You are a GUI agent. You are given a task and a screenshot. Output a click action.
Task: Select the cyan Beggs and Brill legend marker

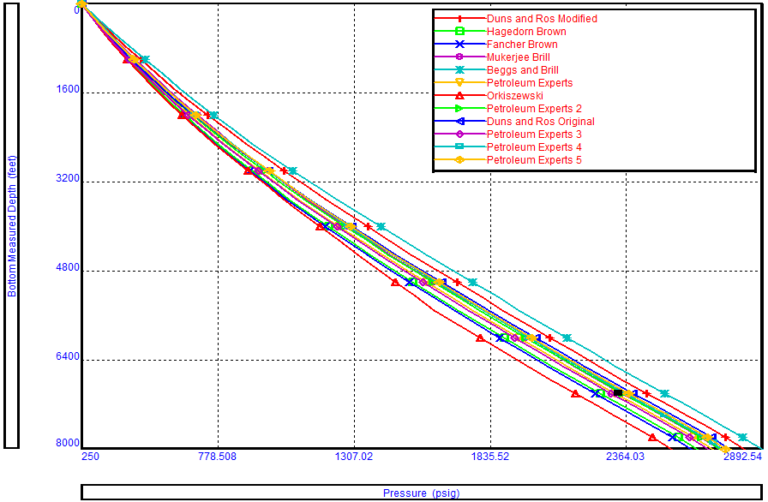tap(459, 70)
